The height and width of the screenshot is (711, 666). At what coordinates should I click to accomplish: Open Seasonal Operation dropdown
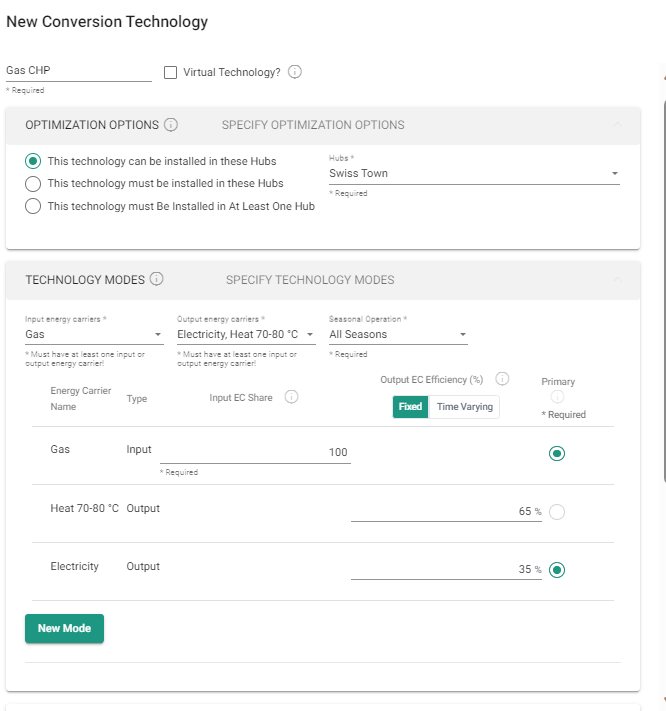(x=398, y=335)
